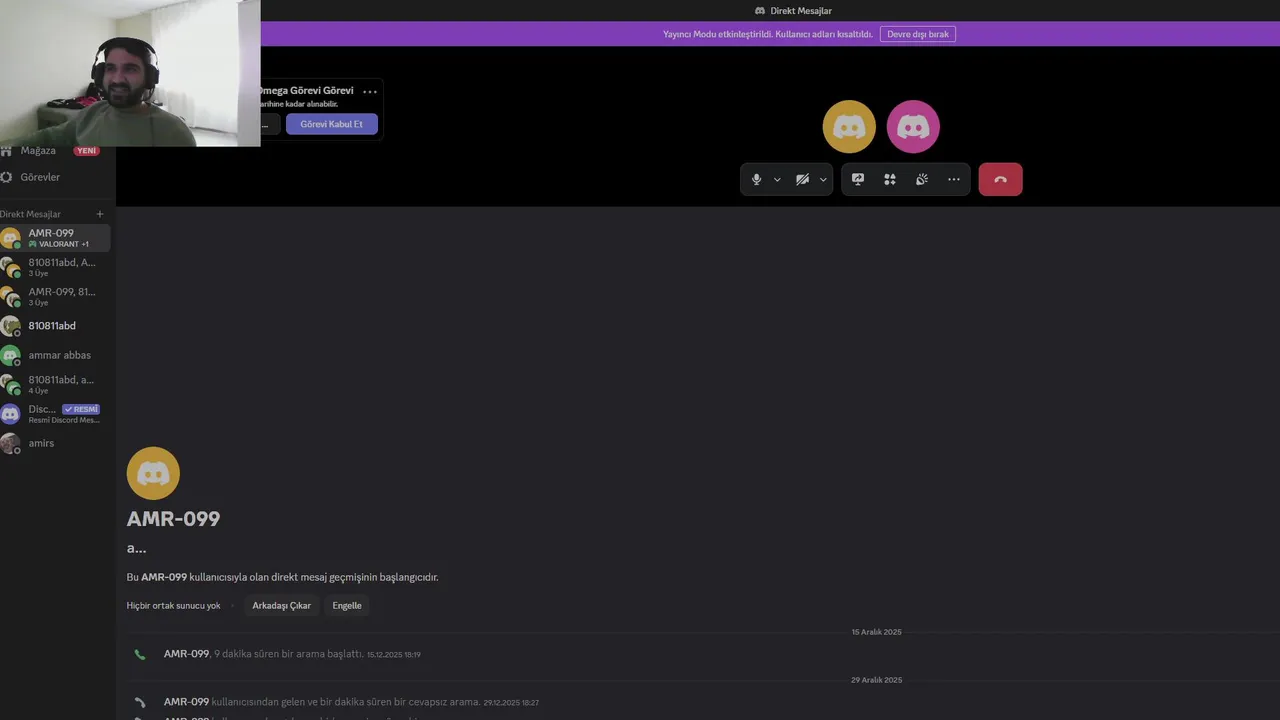Turn on the camera in the call
The height and width of the screenshot is (720, 1280).
802,179
